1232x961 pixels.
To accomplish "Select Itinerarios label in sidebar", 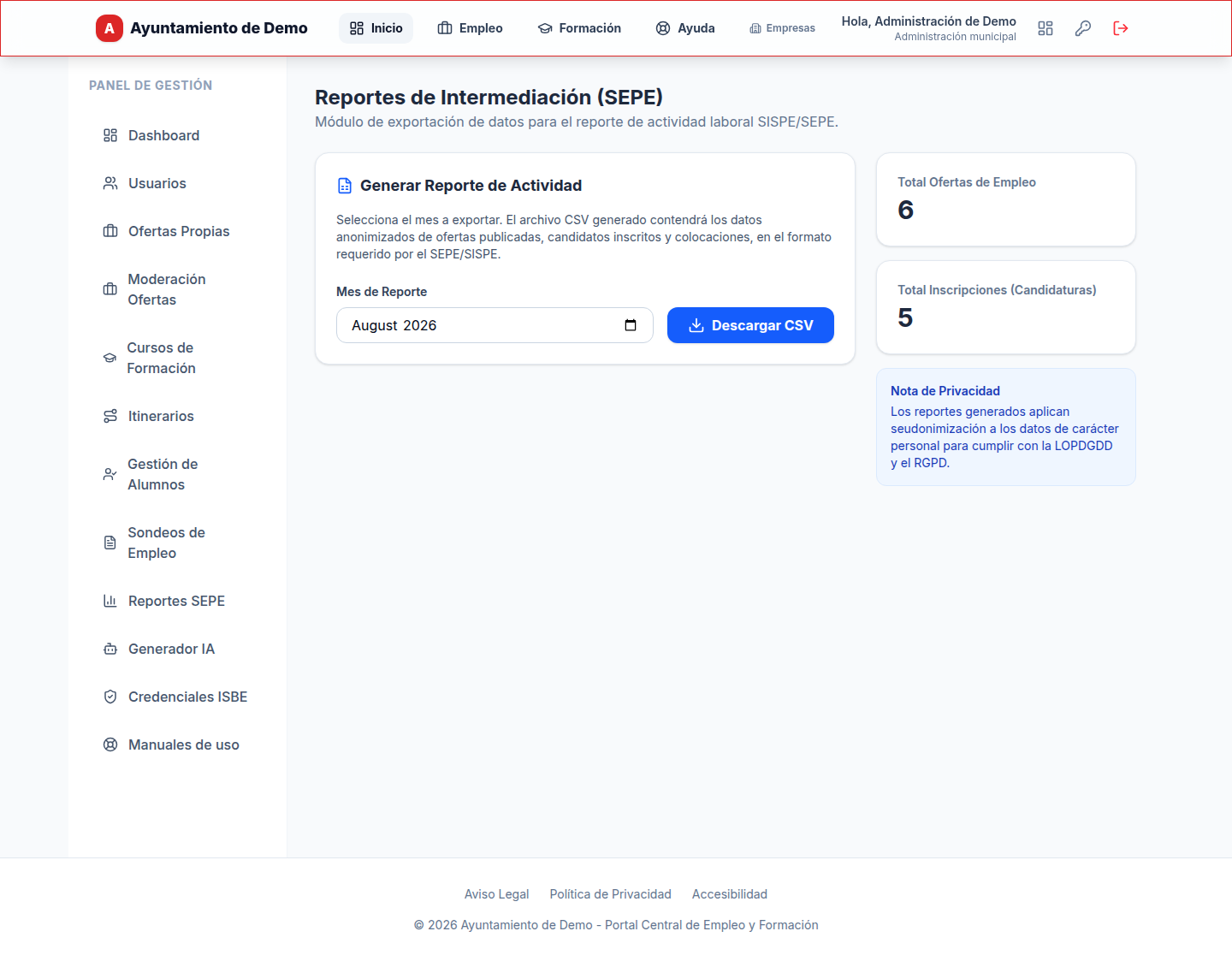I will (x=161, y=416).
